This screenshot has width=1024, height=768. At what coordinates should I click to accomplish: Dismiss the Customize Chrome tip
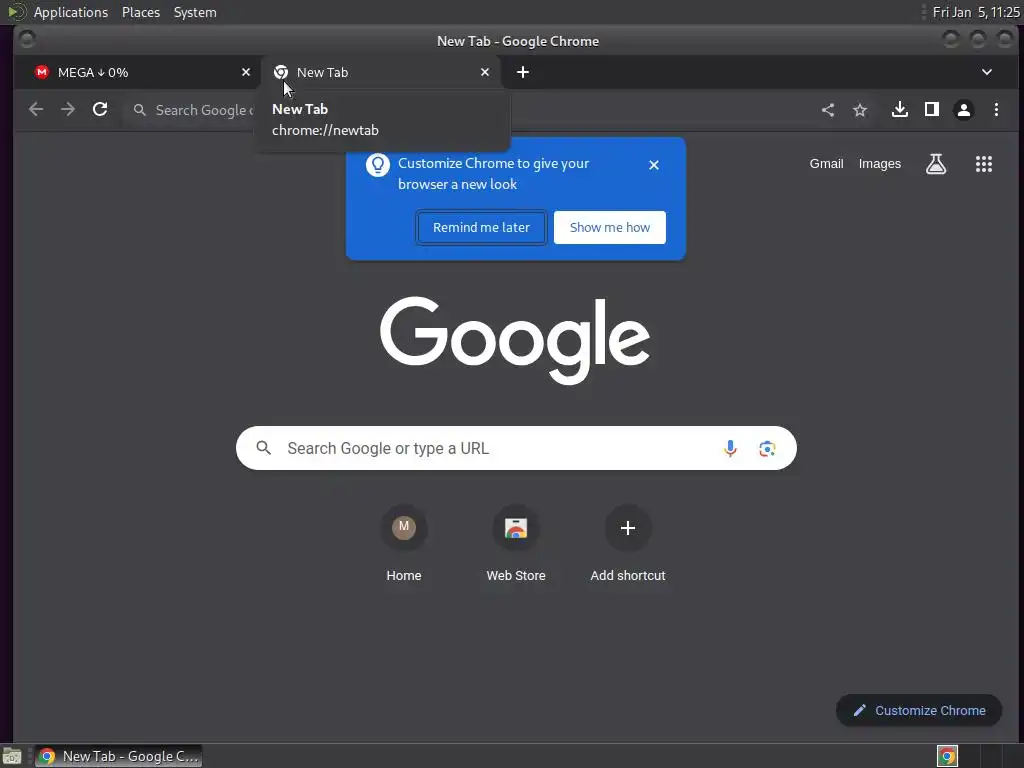pos(654,165)
